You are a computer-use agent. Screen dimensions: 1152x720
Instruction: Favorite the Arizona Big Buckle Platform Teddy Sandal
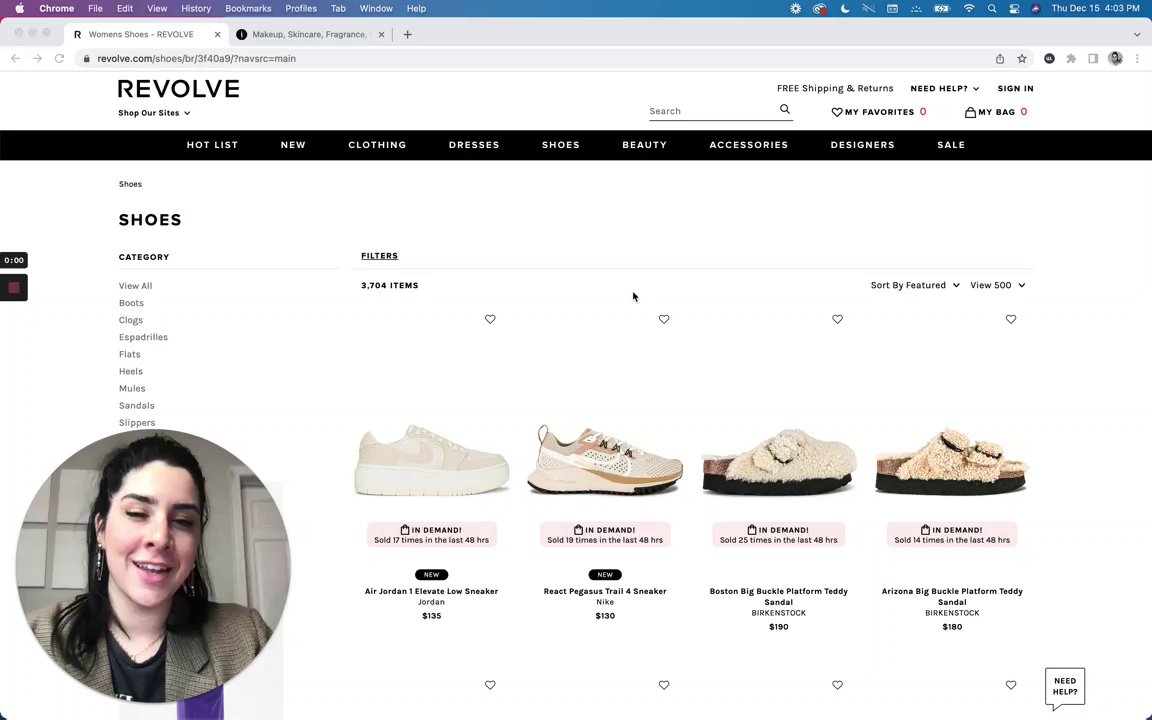coord(1011,320)
